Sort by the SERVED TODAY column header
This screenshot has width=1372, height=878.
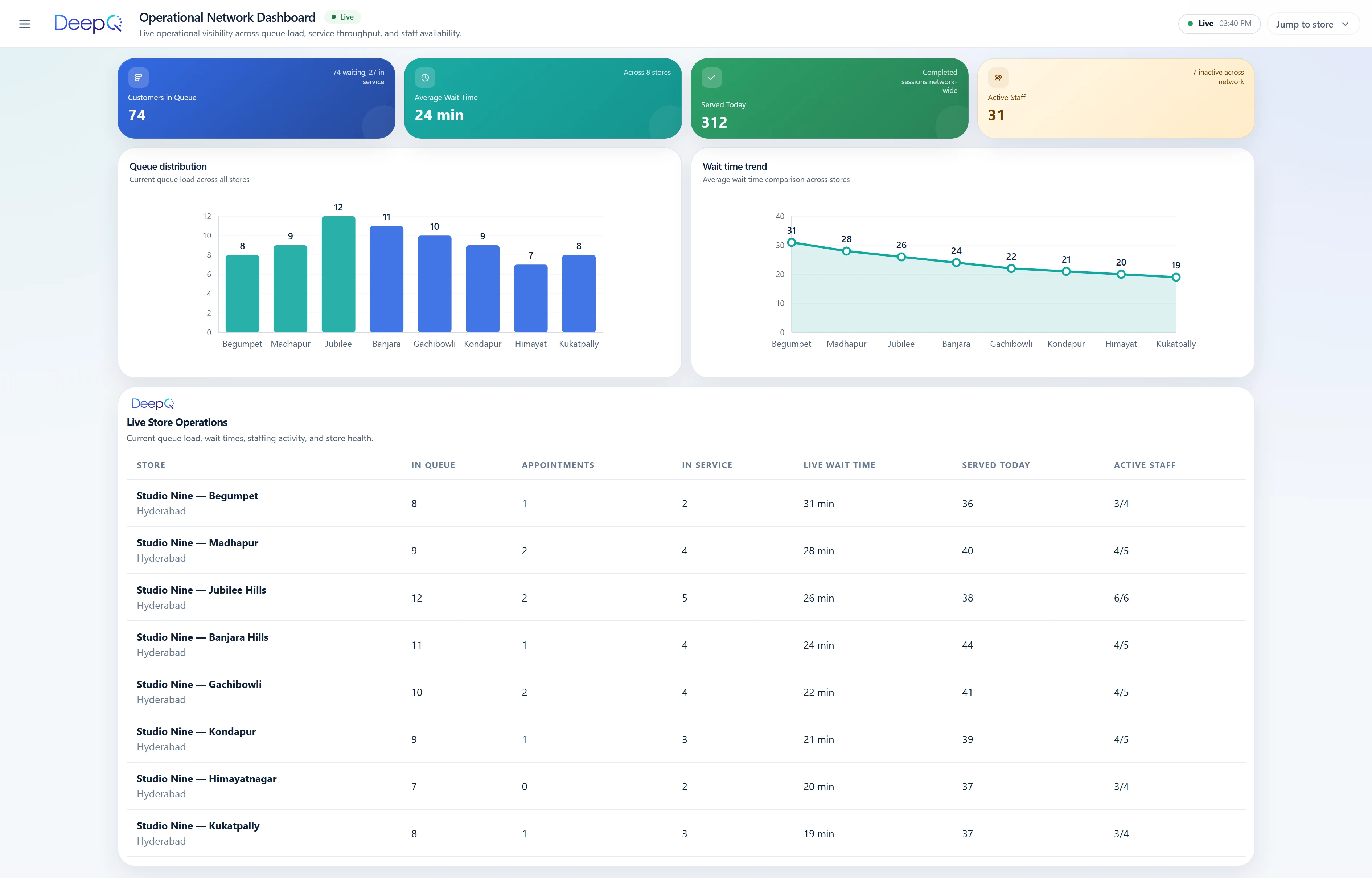(x=996, y=465)
